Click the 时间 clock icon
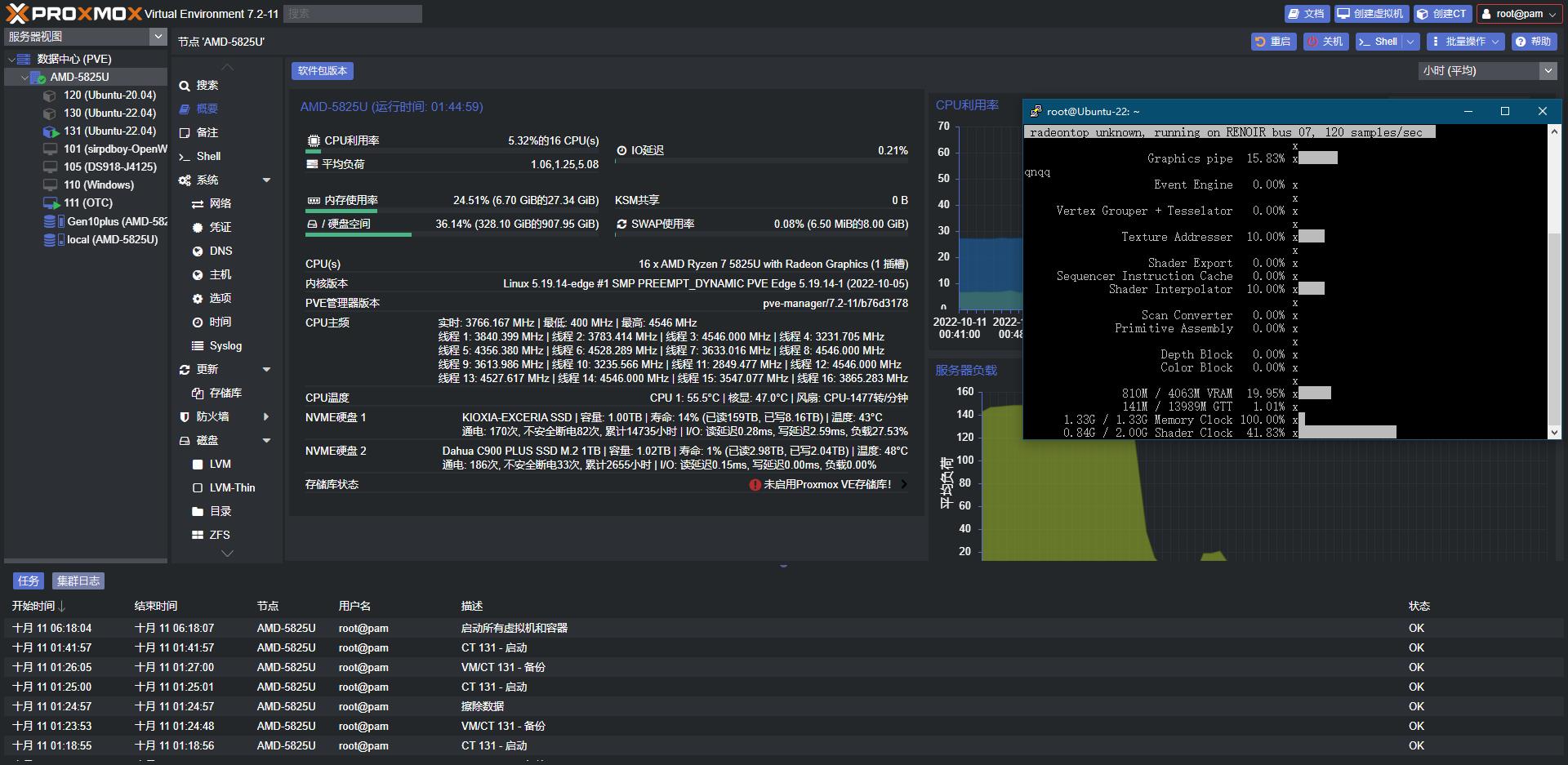 tap(198, 322)
